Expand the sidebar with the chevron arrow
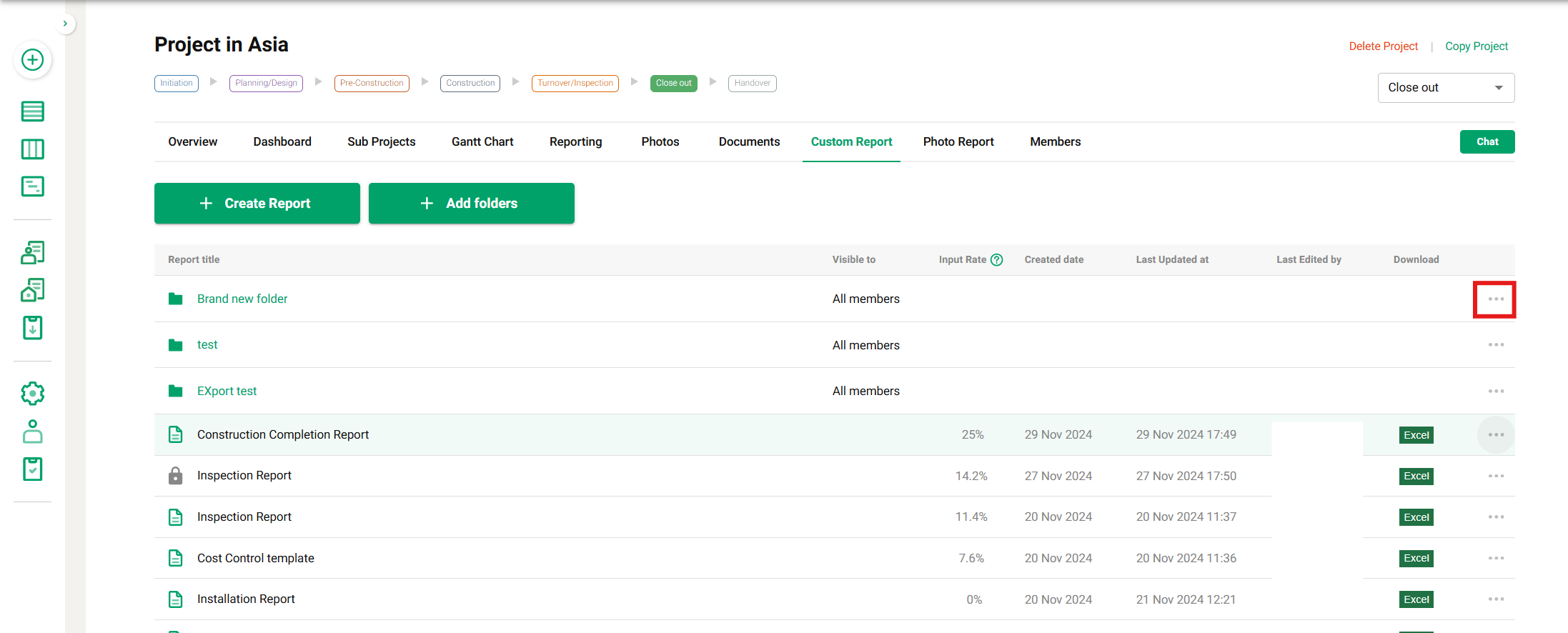 tap(65, 24)
